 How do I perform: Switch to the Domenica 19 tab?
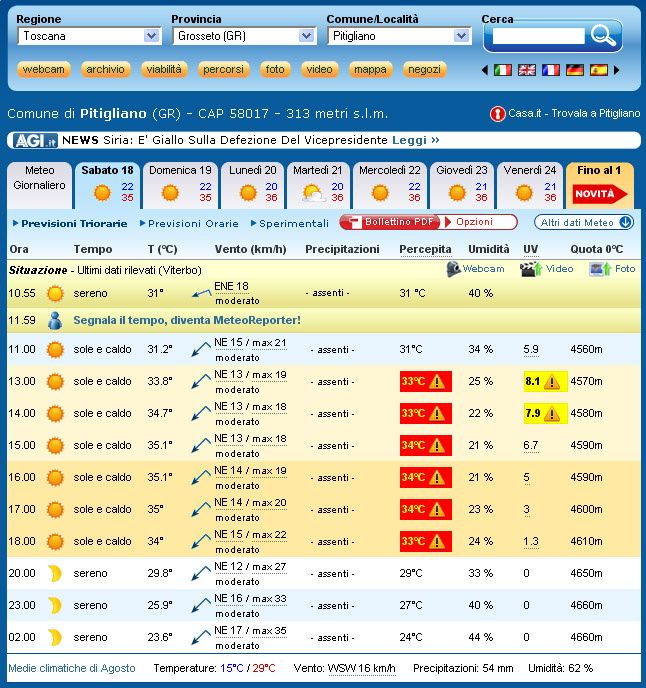pyautogui.click(x=180, y=185)
